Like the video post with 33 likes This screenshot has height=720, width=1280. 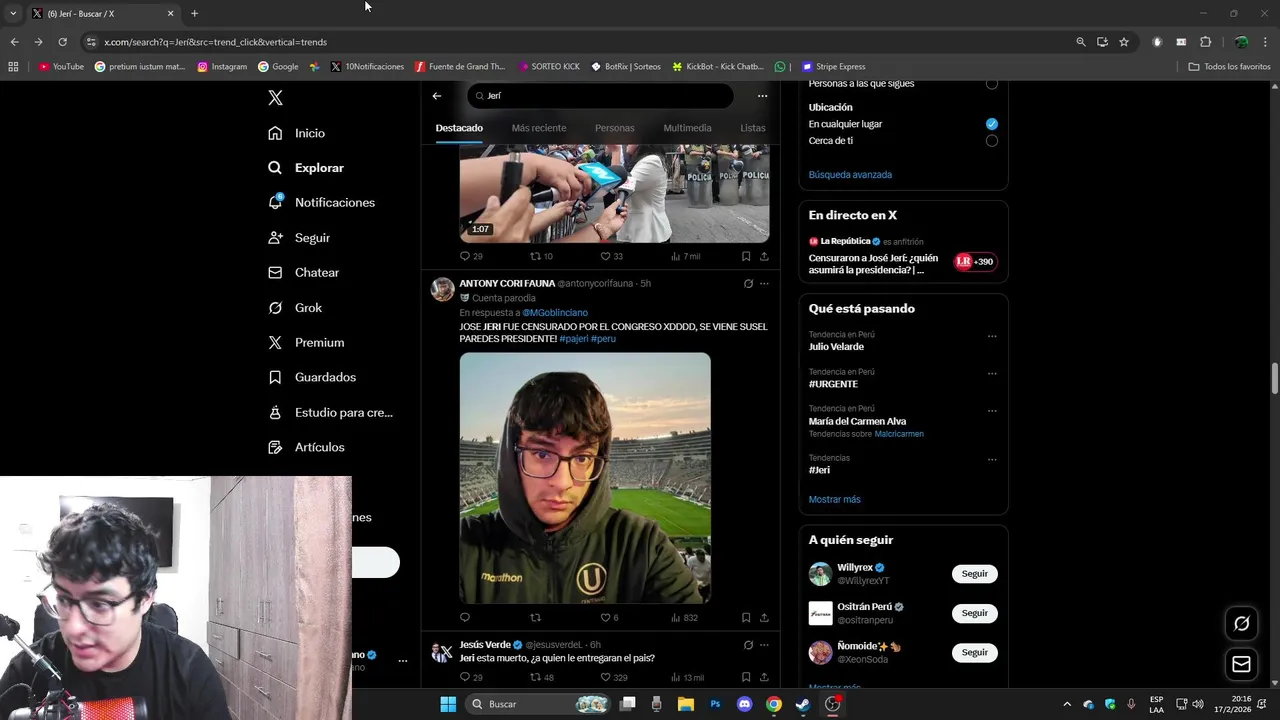tap(611, 256)
